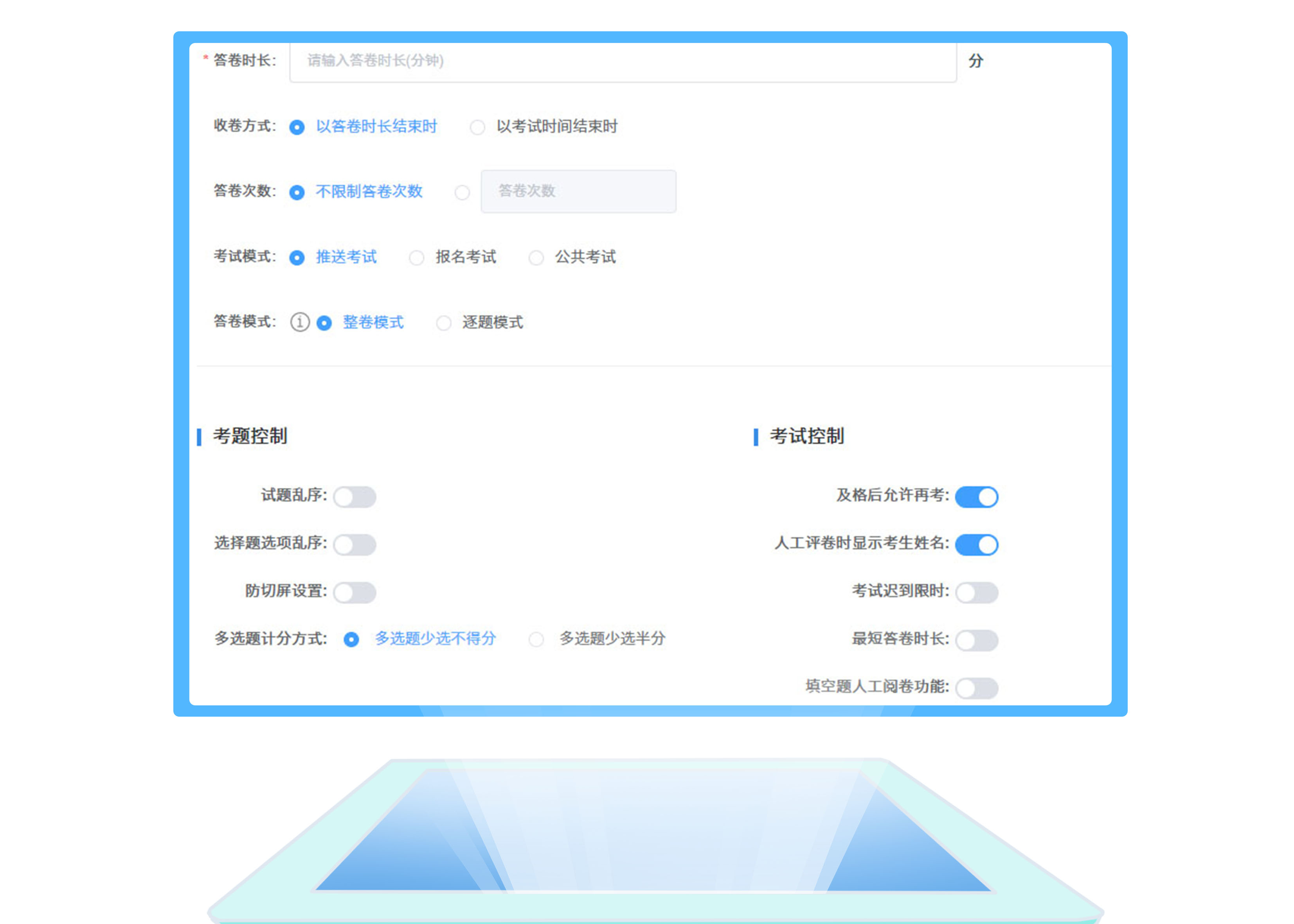Image resolution: width=1294 pixels, height=924 pixels.
Task: Click the 答卷次数 number input box
Action: coord(579,191)
